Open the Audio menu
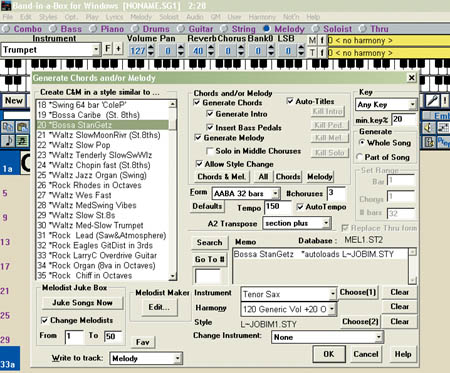The image size is (450, 373). coord(195,17)
